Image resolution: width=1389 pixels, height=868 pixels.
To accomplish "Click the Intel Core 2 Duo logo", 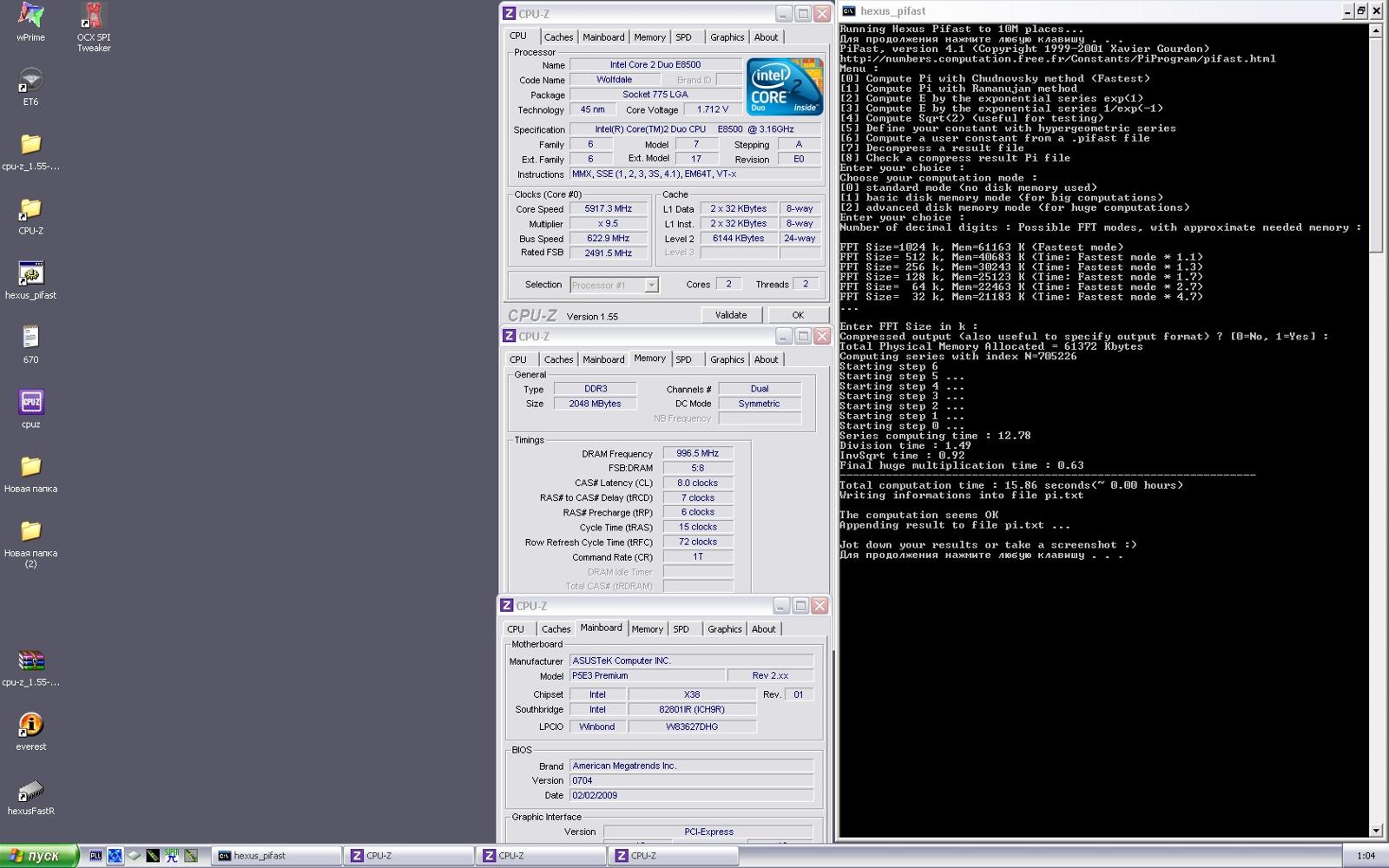I will [x=785, y=87].
